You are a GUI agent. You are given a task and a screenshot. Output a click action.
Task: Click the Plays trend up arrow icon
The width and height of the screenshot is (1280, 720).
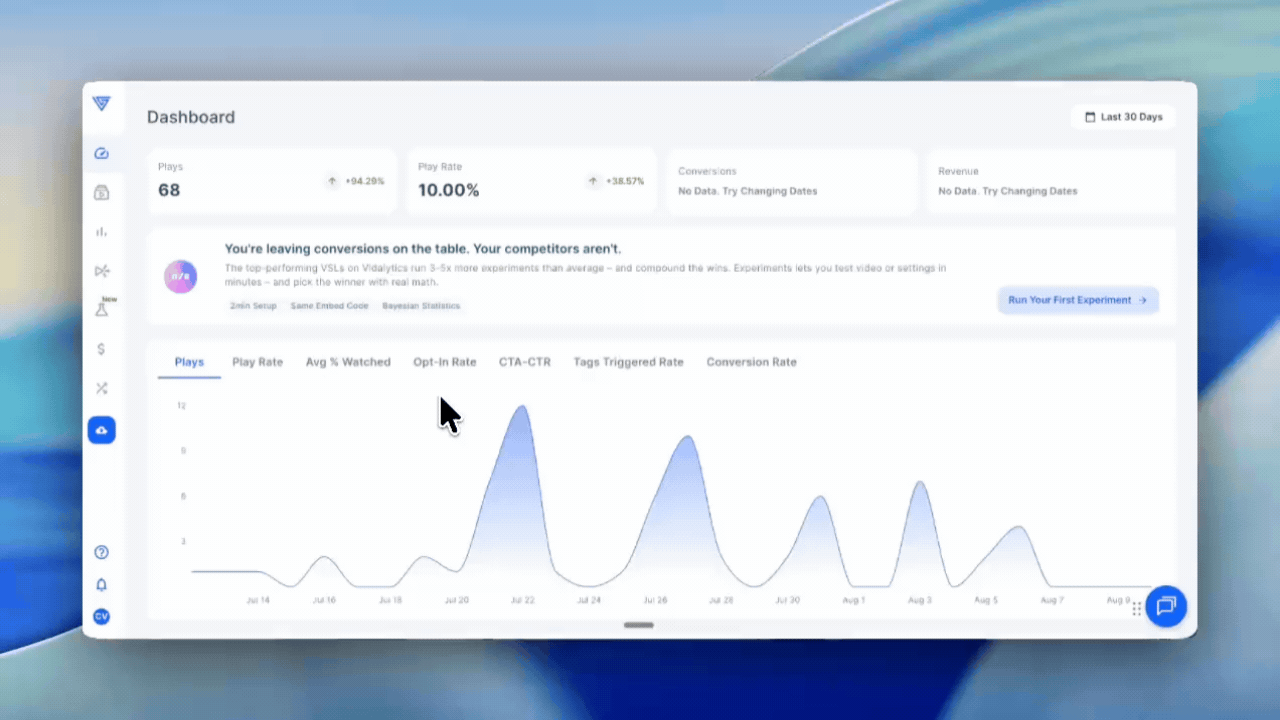click(x=332, y=181)
